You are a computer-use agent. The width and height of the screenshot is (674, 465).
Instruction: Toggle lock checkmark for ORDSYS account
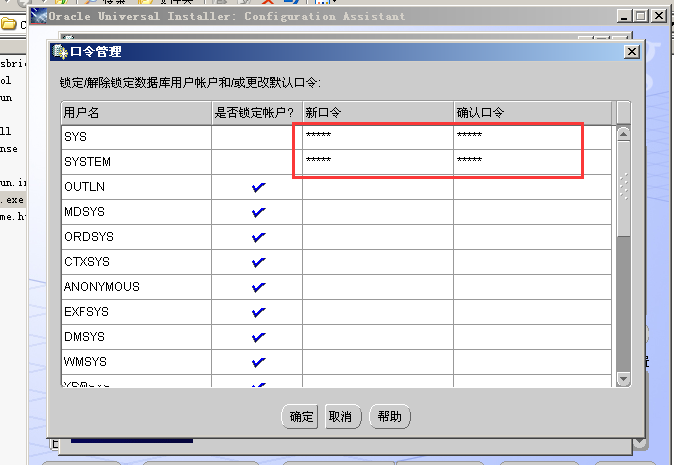258,237
